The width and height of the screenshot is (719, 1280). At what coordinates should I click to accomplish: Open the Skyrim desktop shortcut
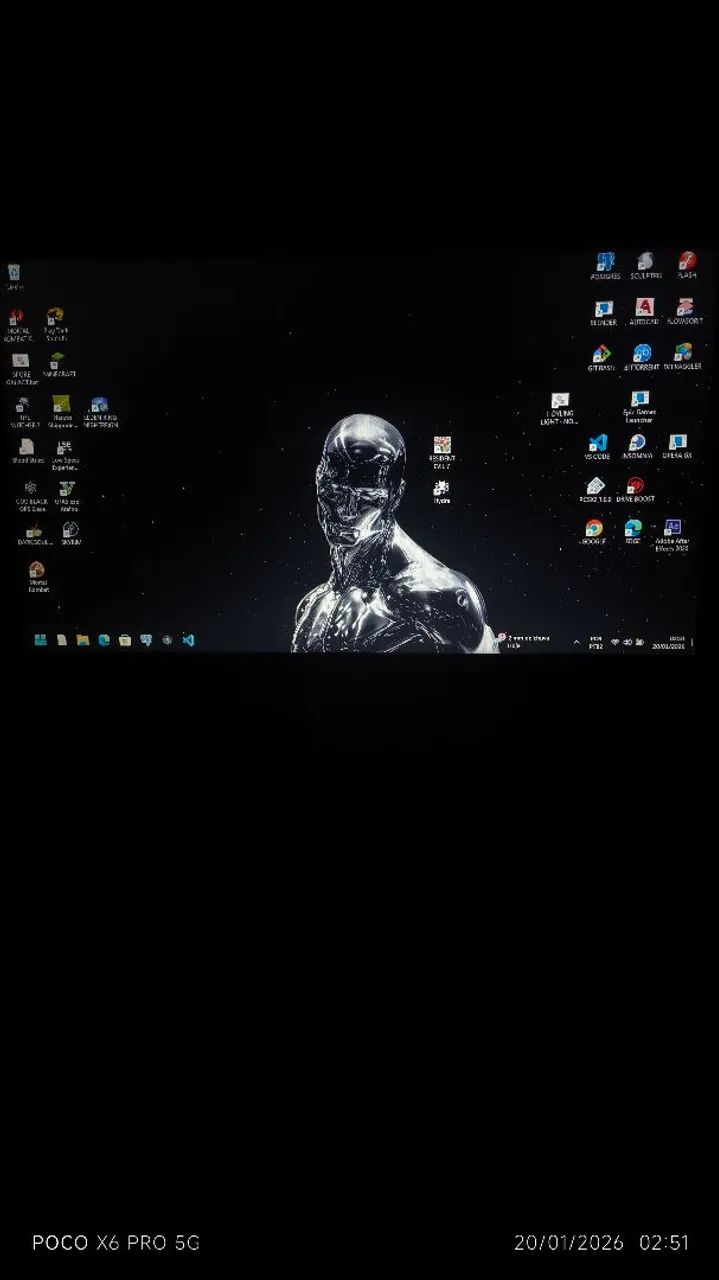(x=70, y=530)
